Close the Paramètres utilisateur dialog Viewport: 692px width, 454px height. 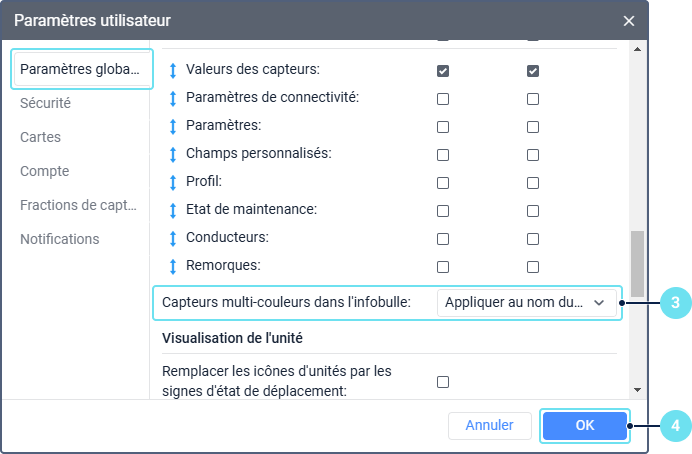coord(629,20)
